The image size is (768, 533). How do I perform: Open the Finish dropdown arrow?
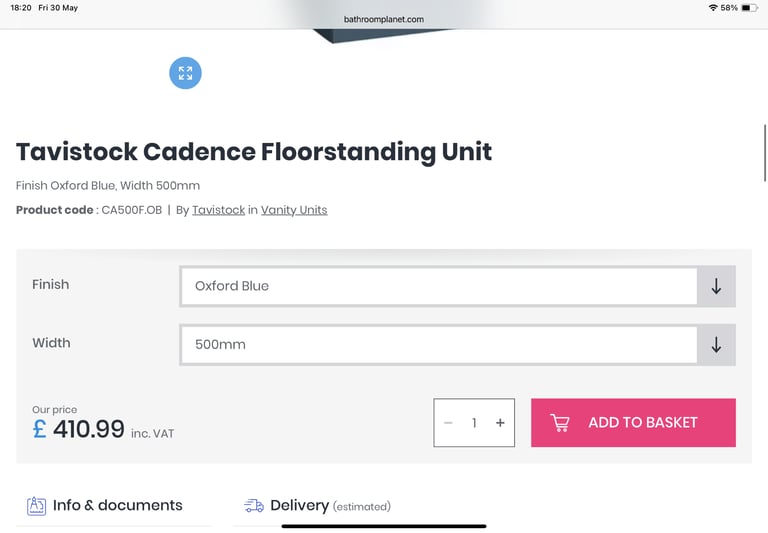coord(716,286)
